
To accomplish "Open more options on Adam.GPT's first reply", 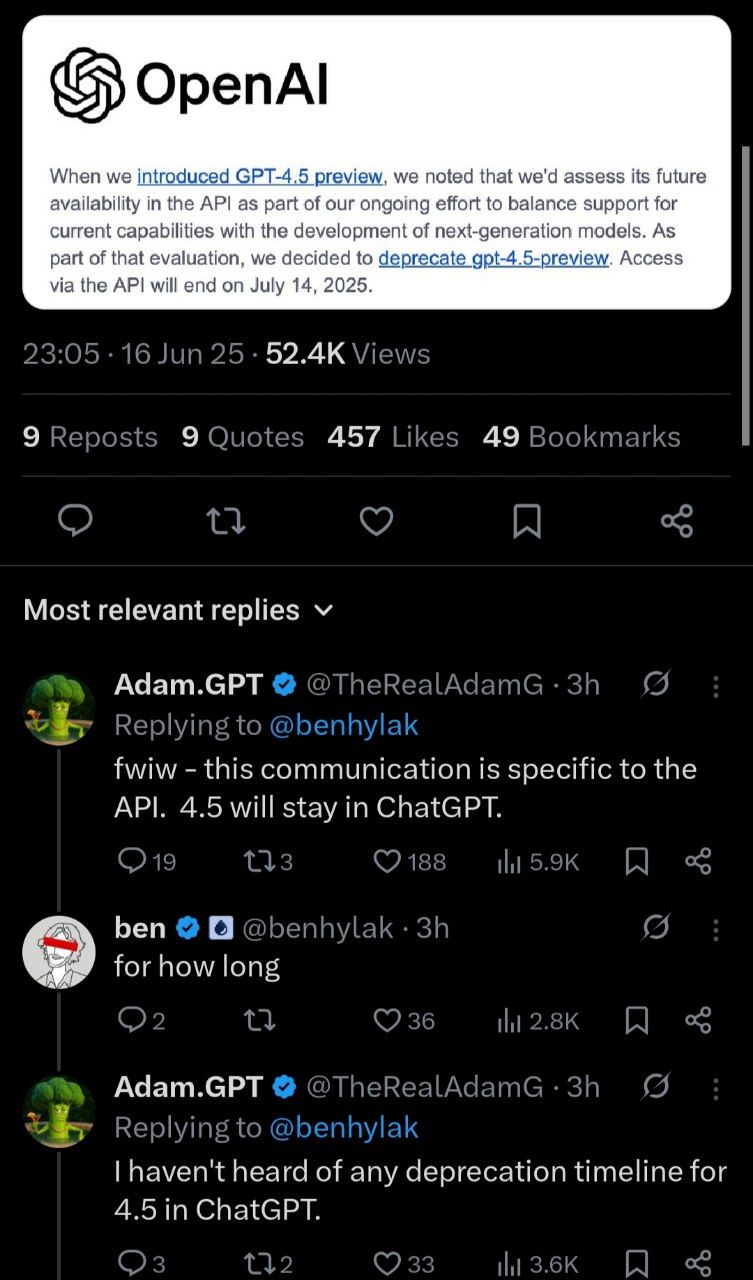I will tap(716, 686).
